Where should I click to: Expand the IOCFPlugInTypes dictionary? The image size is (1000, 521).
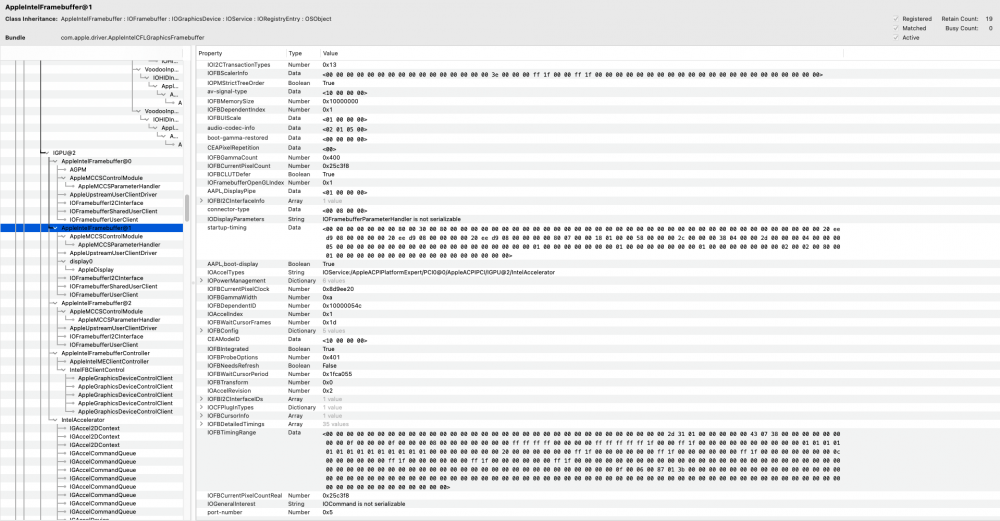pyautogui.click(x=202, y=407)
